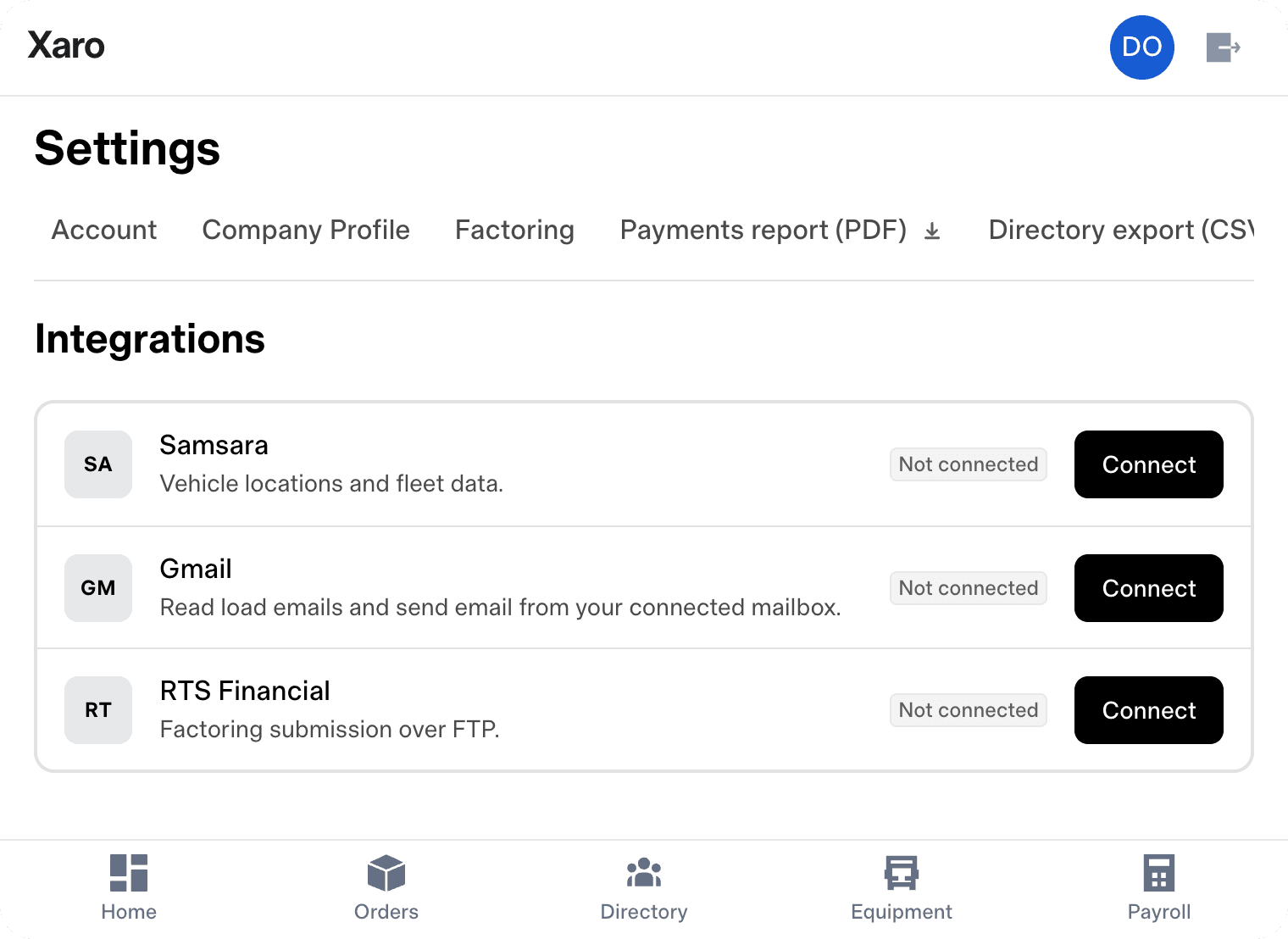1288x939 pixels.
Task: Switch to the Account tab
Action: [104, 230]
